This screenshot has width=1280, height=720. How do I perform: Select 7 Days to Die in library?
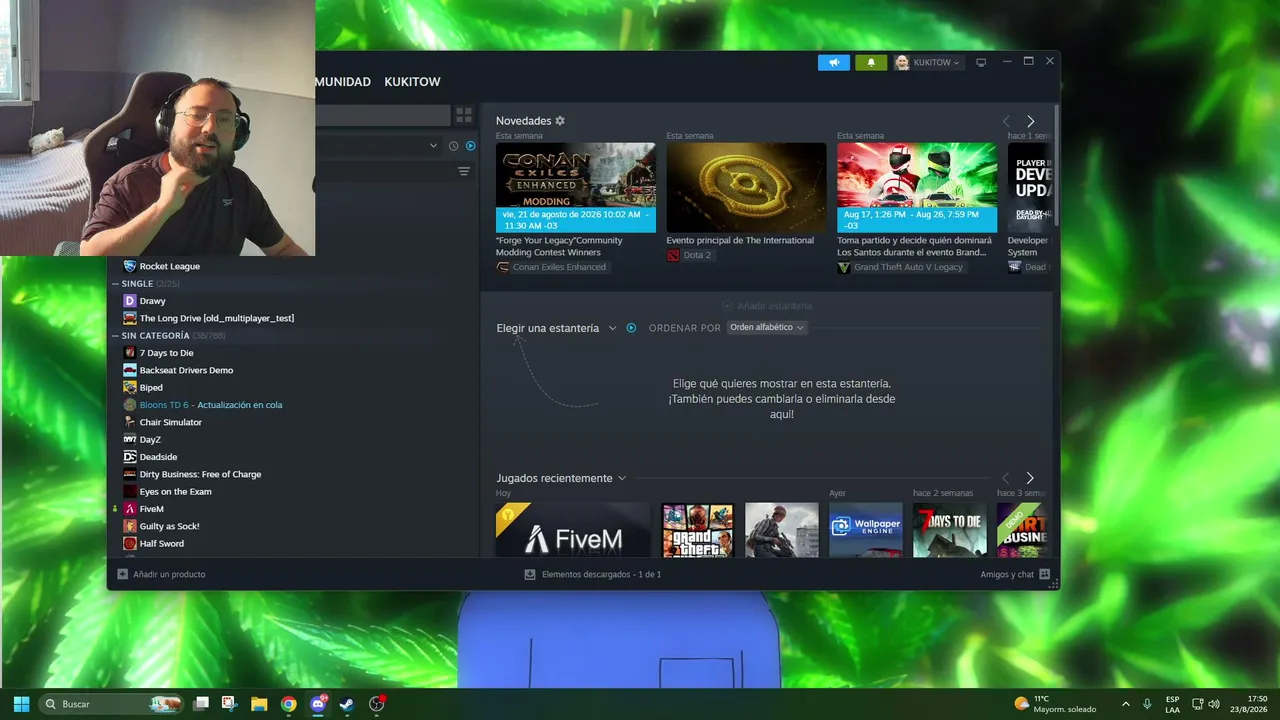pos(166,353)
